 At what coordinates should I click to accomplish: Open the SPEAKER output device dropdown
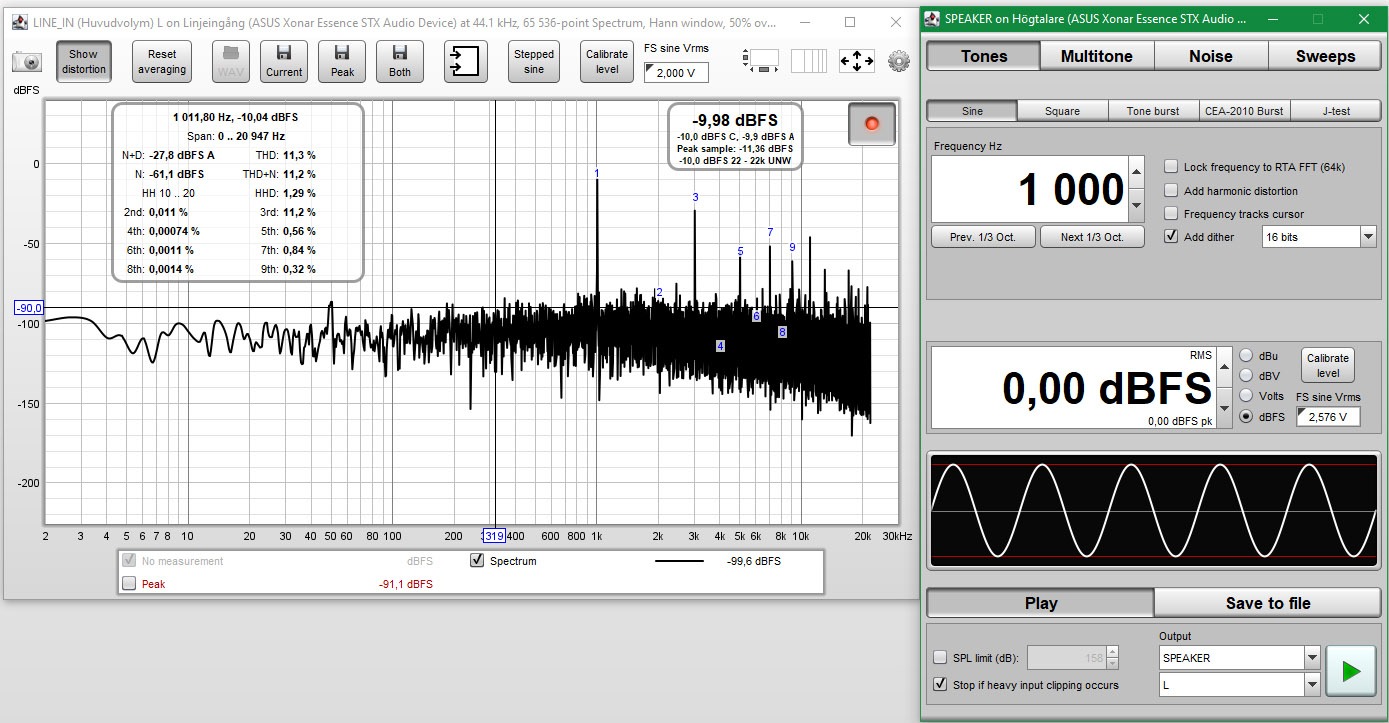[x=1312, y=658]
